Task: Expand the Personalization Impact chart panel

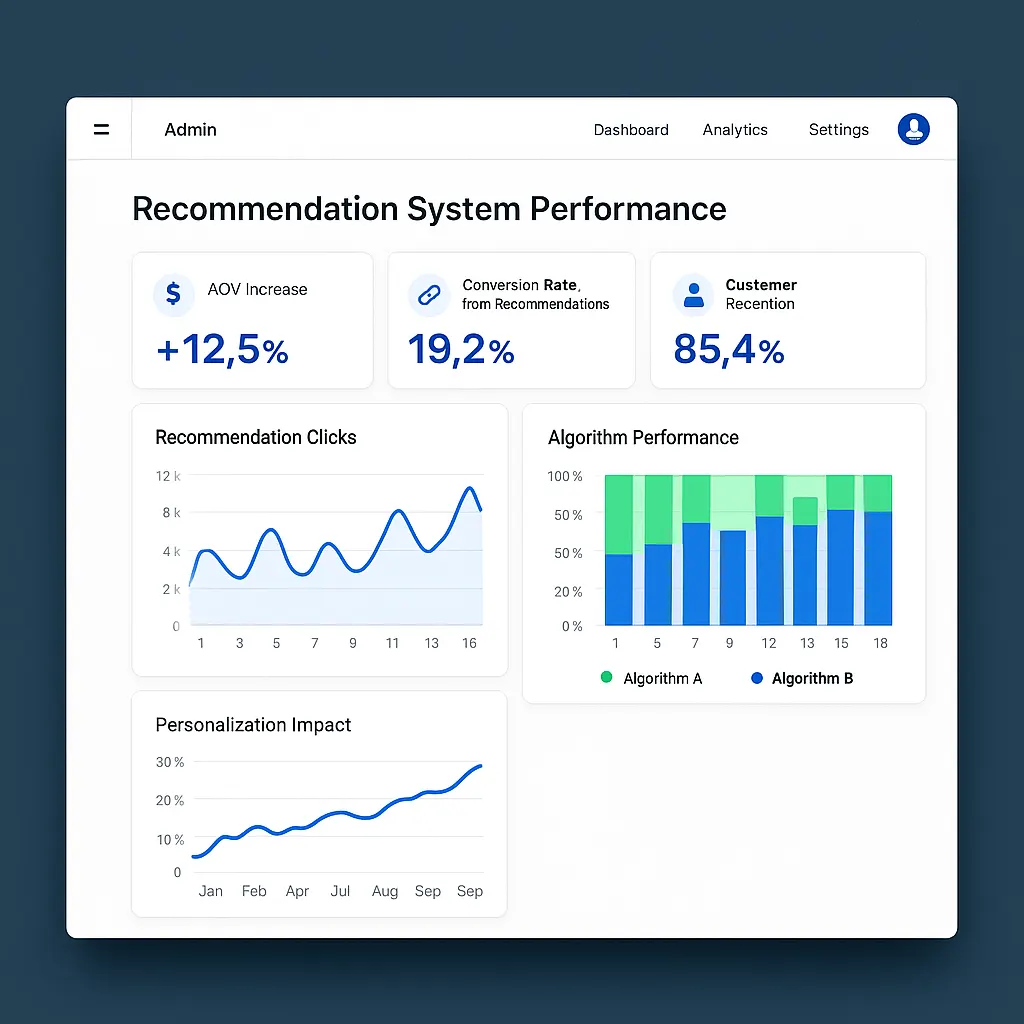Action: (x=319, y=805)
